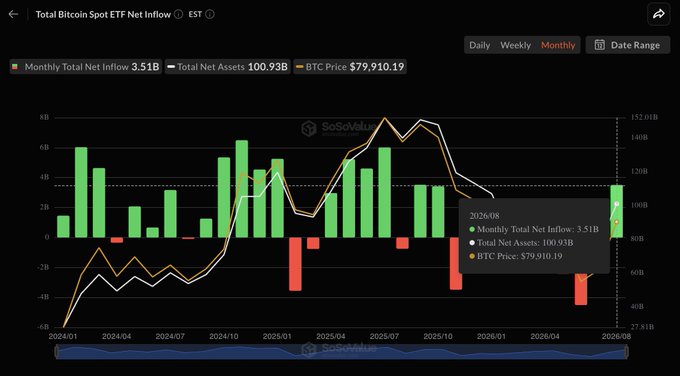Screen dimensions: 680x376
Task: Click the 2024/01 x-axis label
Action: point(63,337)
